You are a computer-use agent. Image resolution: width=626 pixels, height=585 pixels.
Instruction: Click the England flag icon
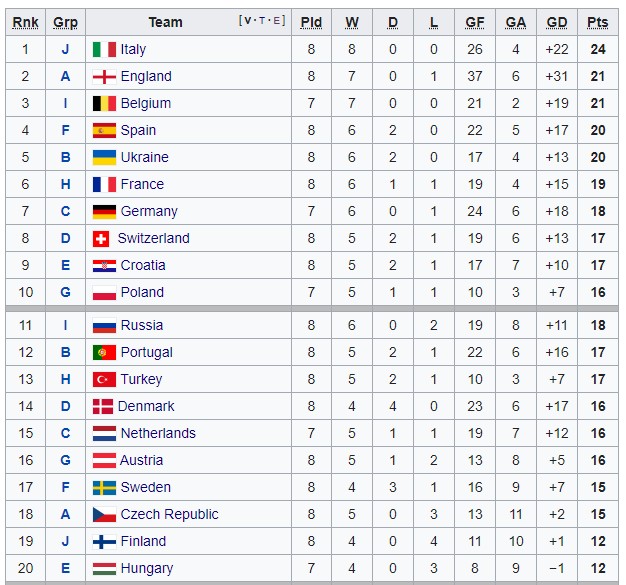click(104, 76)
